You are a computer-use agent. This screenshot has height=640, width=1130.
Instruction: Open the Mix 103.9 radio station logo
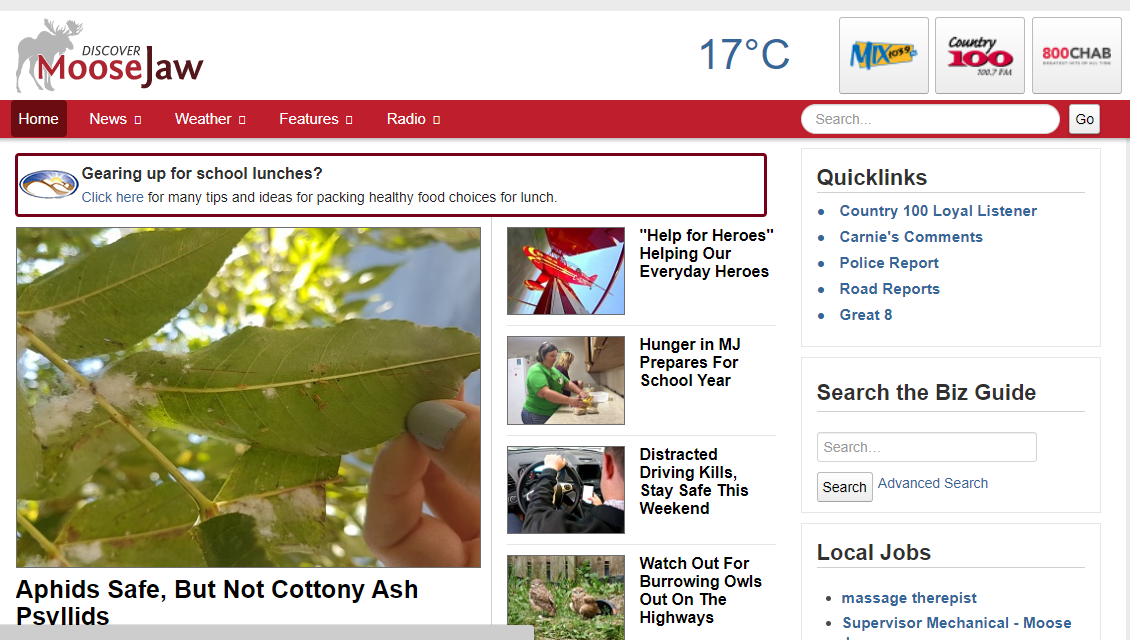click(x=884, y=55)
